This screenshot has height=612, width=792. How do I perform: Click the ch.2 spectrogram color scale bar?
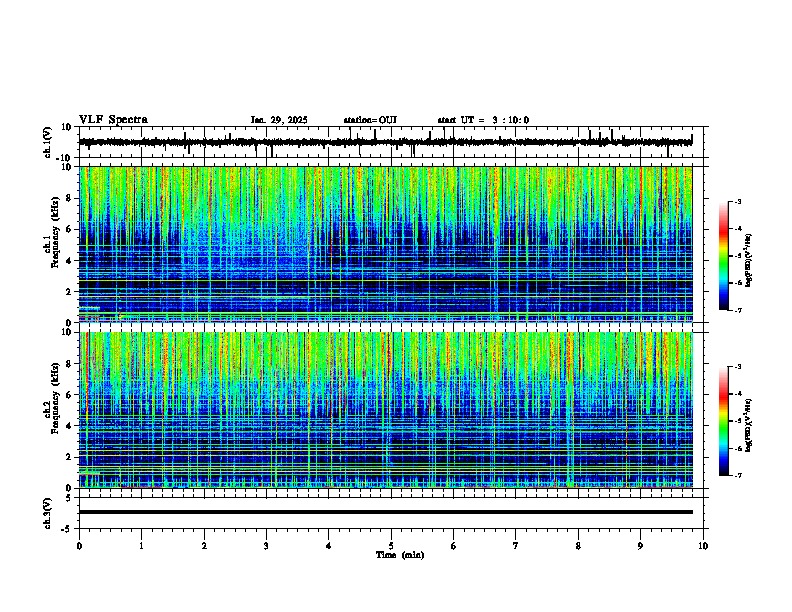click(x=723, y=421)
